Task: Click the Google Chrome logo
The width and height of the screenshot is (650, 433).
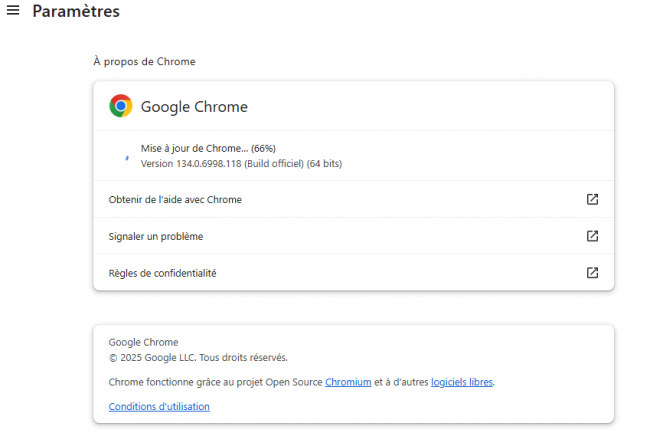Action: pos(121,106)
